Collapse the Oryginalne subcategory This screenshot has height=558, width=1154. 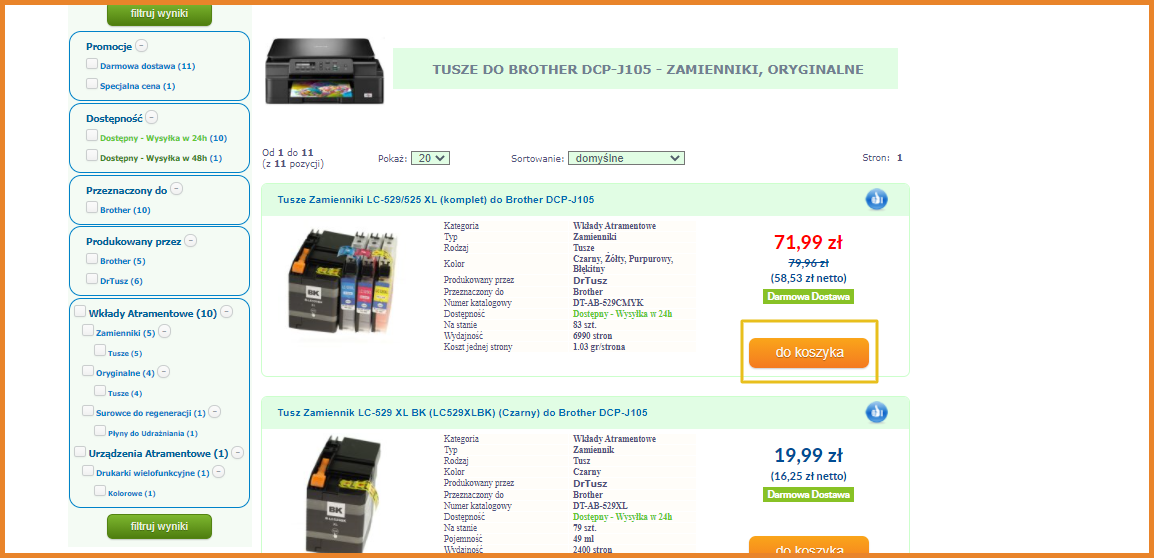click(164, 372)
